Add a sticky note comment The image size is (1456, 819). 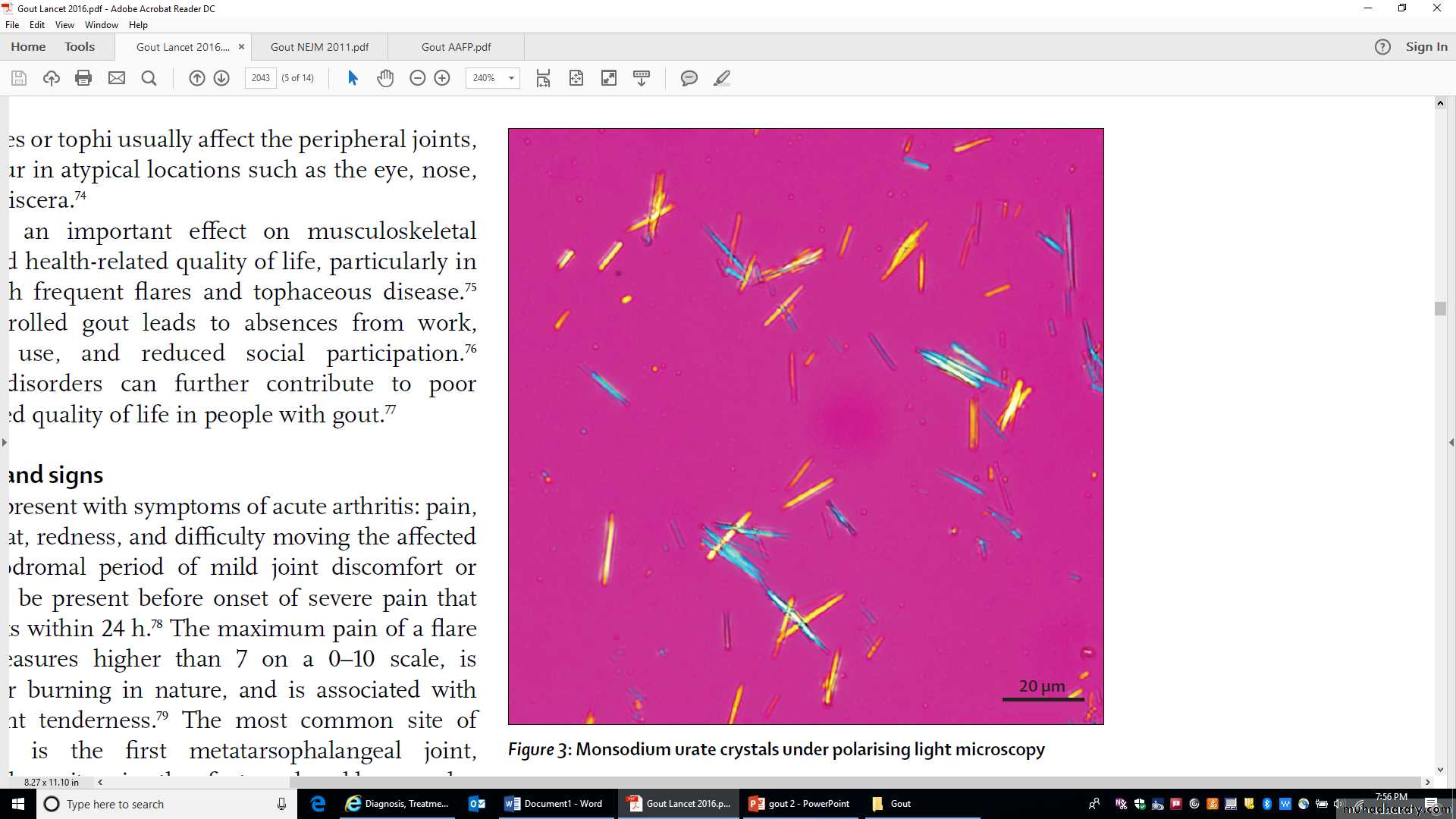[689, 78]
